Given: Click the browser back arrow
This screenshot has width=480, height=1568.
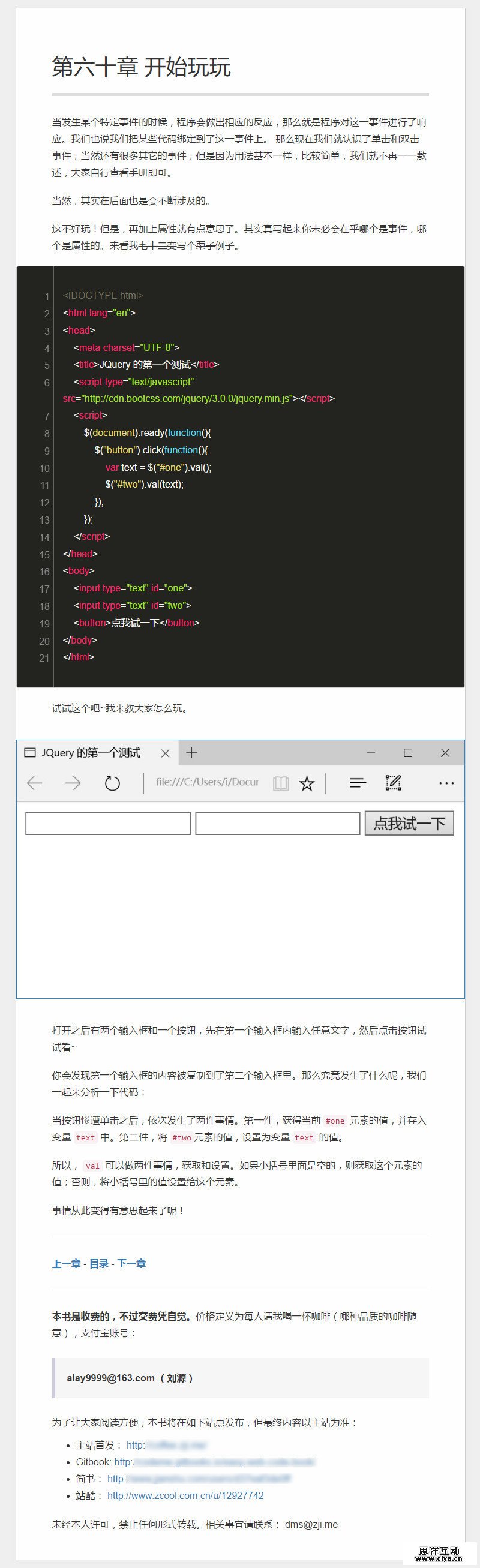Looking at the screenshot, I should tap(35, 783).
